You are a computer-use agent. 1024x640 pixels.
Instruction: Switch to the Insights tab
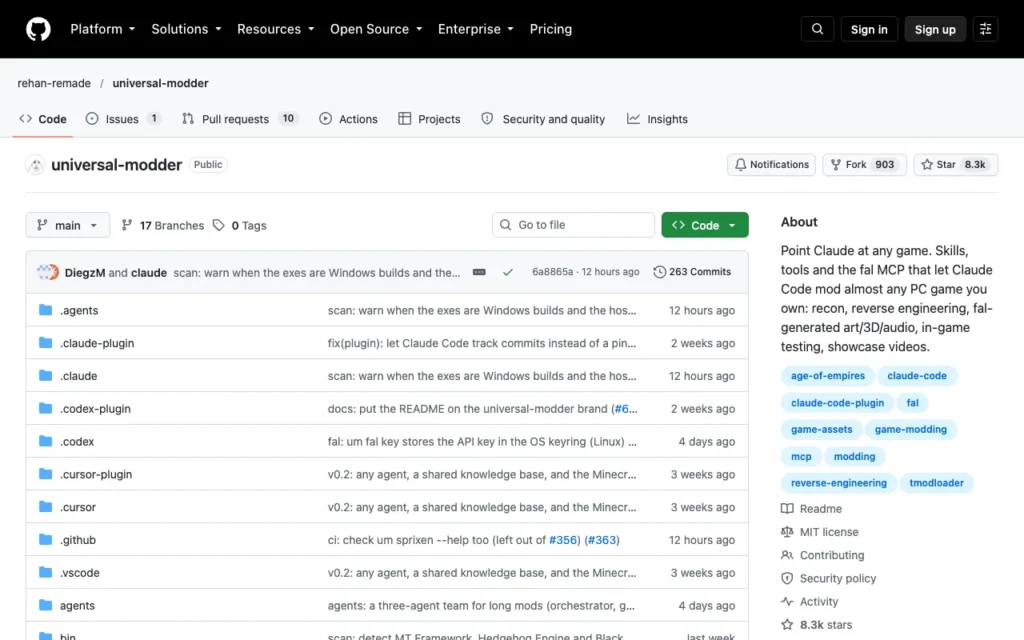(x=657, y=119)
